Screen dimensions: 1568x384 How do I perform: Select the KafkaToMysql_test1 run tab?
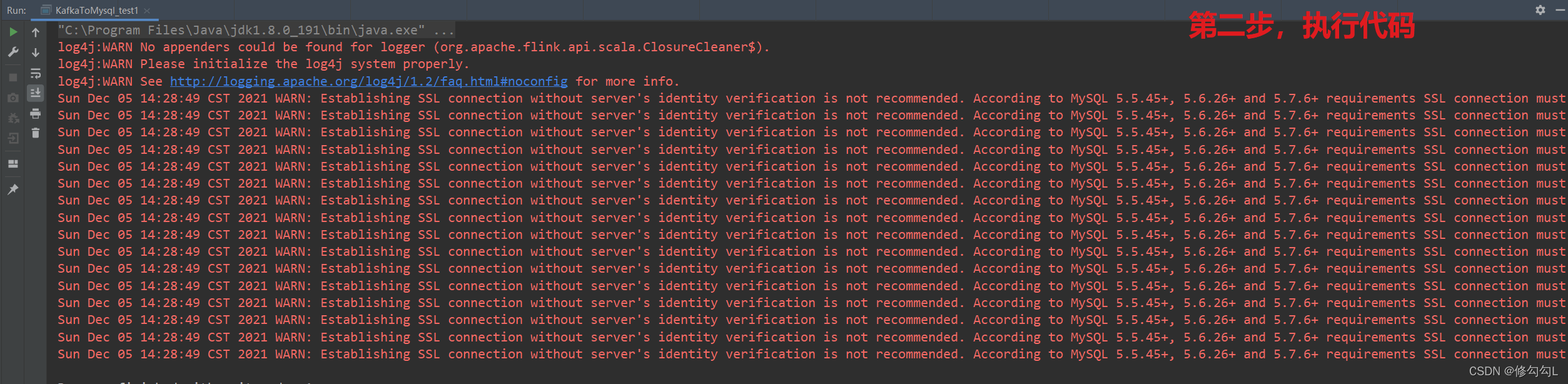coord(94,11)
